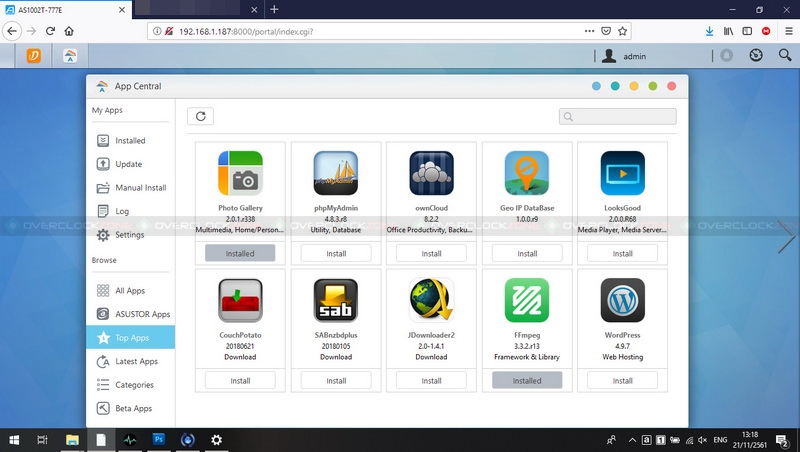Click the yellow App Central window dot
800x452 pixels.
(634, 86)
